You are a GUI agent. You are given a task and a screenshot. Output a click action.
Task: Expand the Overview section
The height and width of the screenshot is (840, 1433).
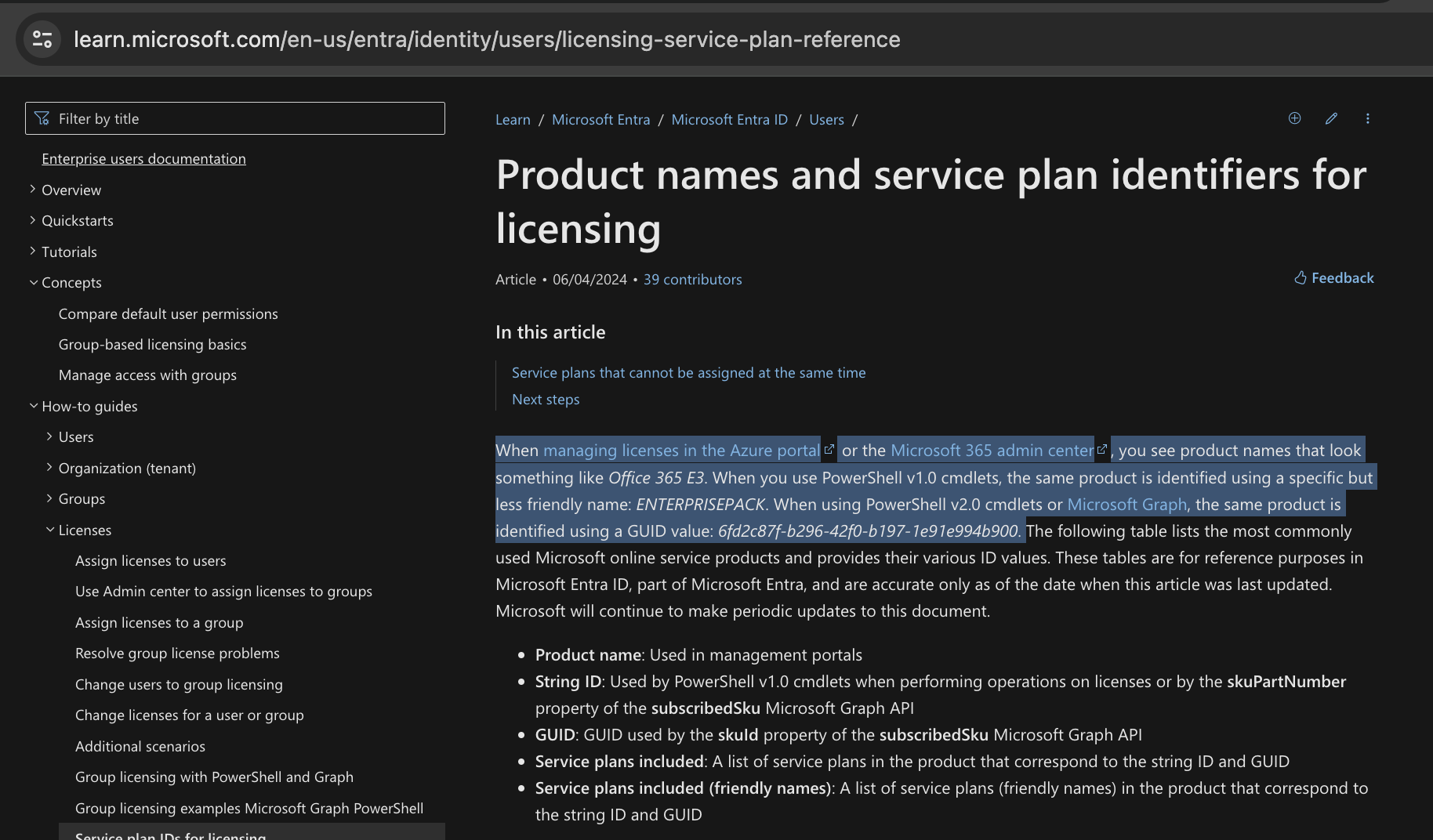point(33,190)
